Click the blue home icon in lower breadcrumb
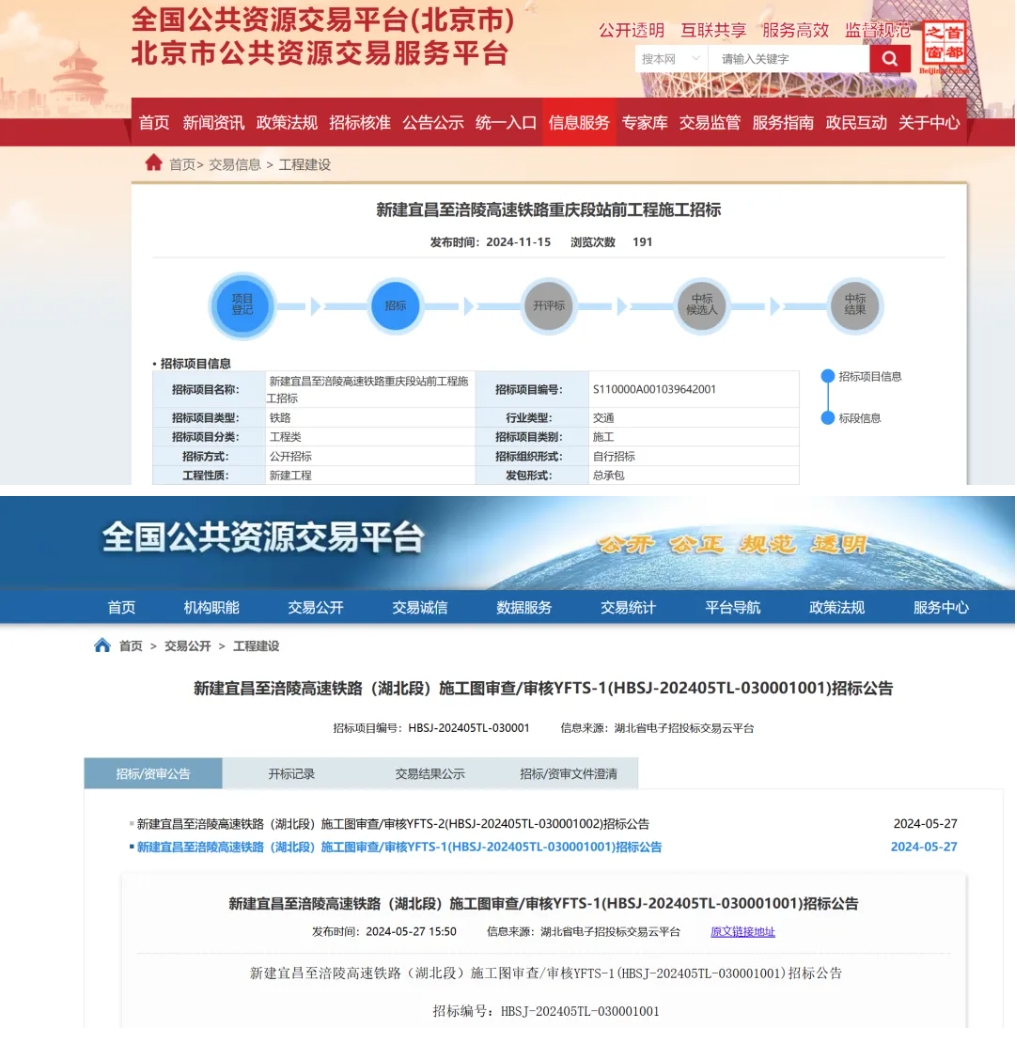 point(102,645)
